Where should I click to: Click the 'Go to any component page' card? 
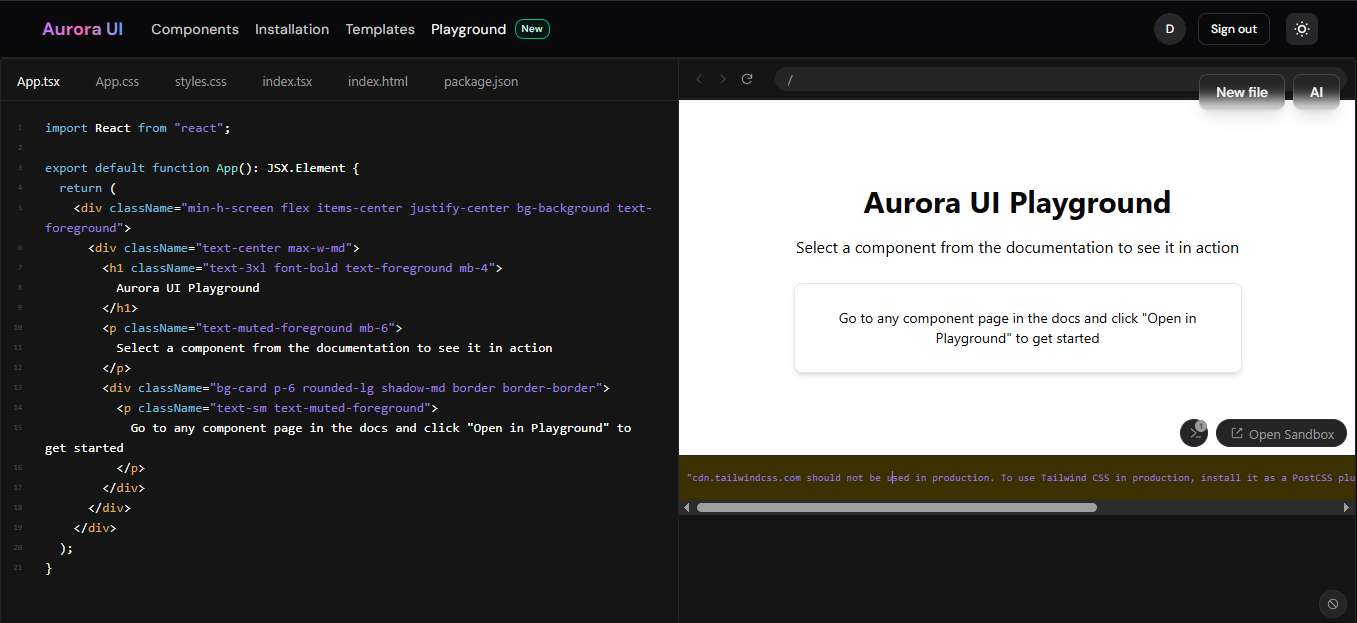pyautogui.click(x=1017, y=328)
